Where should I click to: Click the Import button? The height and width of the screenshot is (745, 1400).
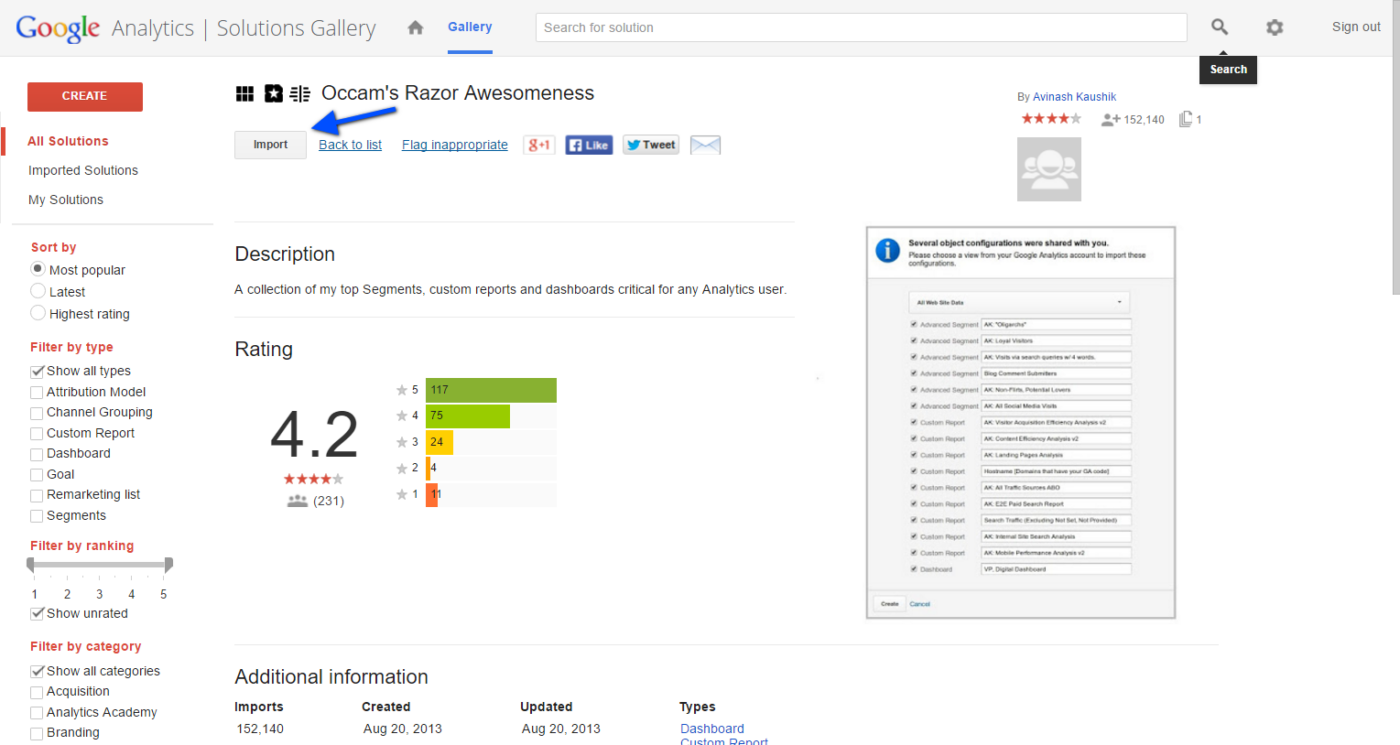270,145
